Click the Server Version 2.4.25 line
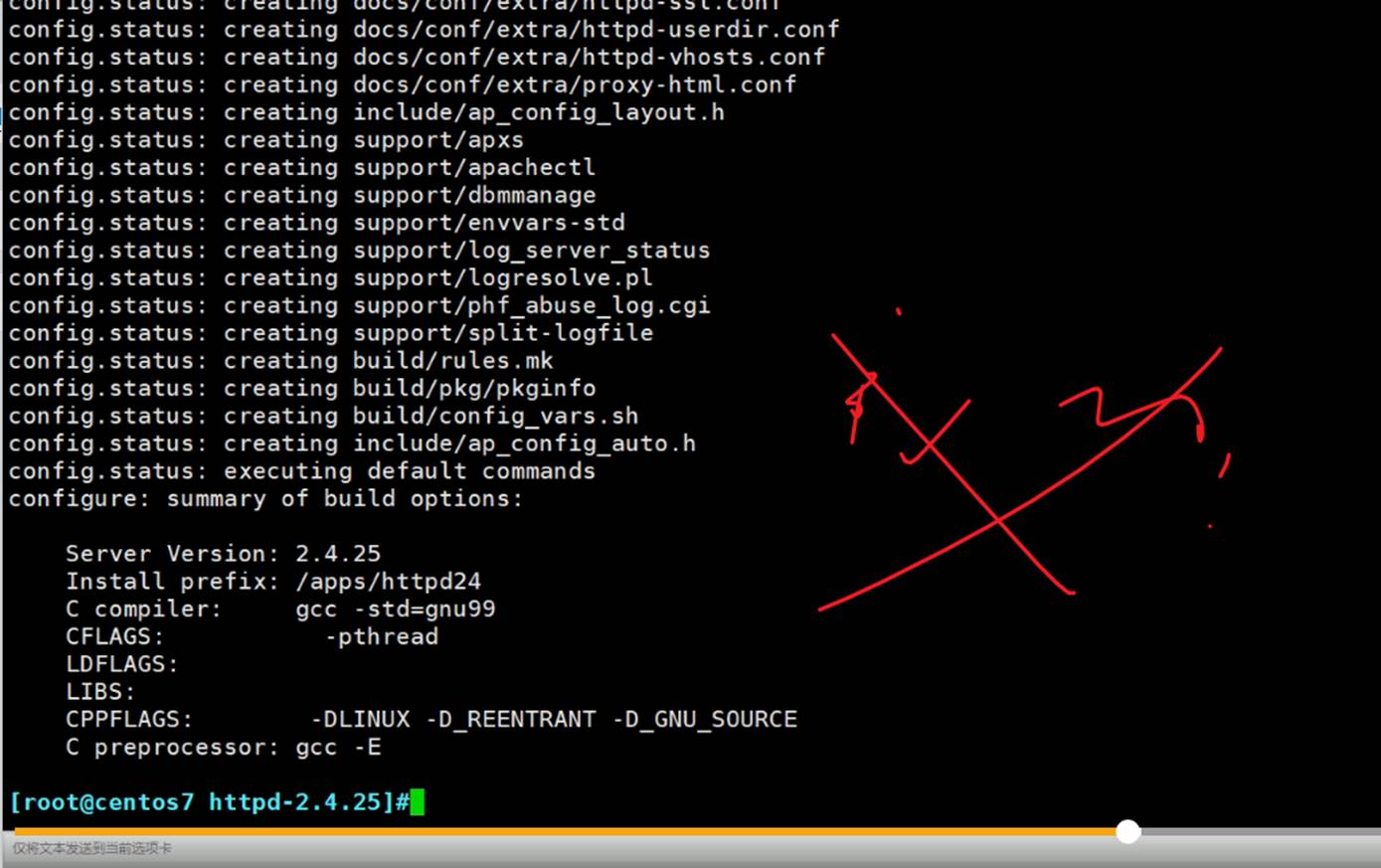Image resolution: width=1381 pixels, height=868 pixels. pos(223,554)
